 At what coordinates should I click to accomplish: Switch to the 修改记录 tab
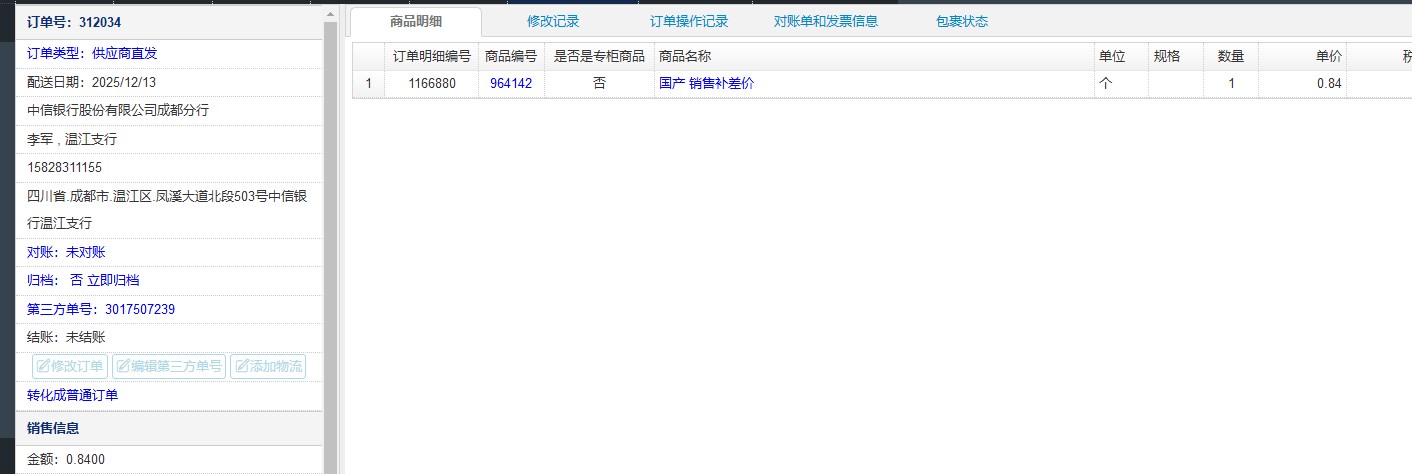(552, 22)
